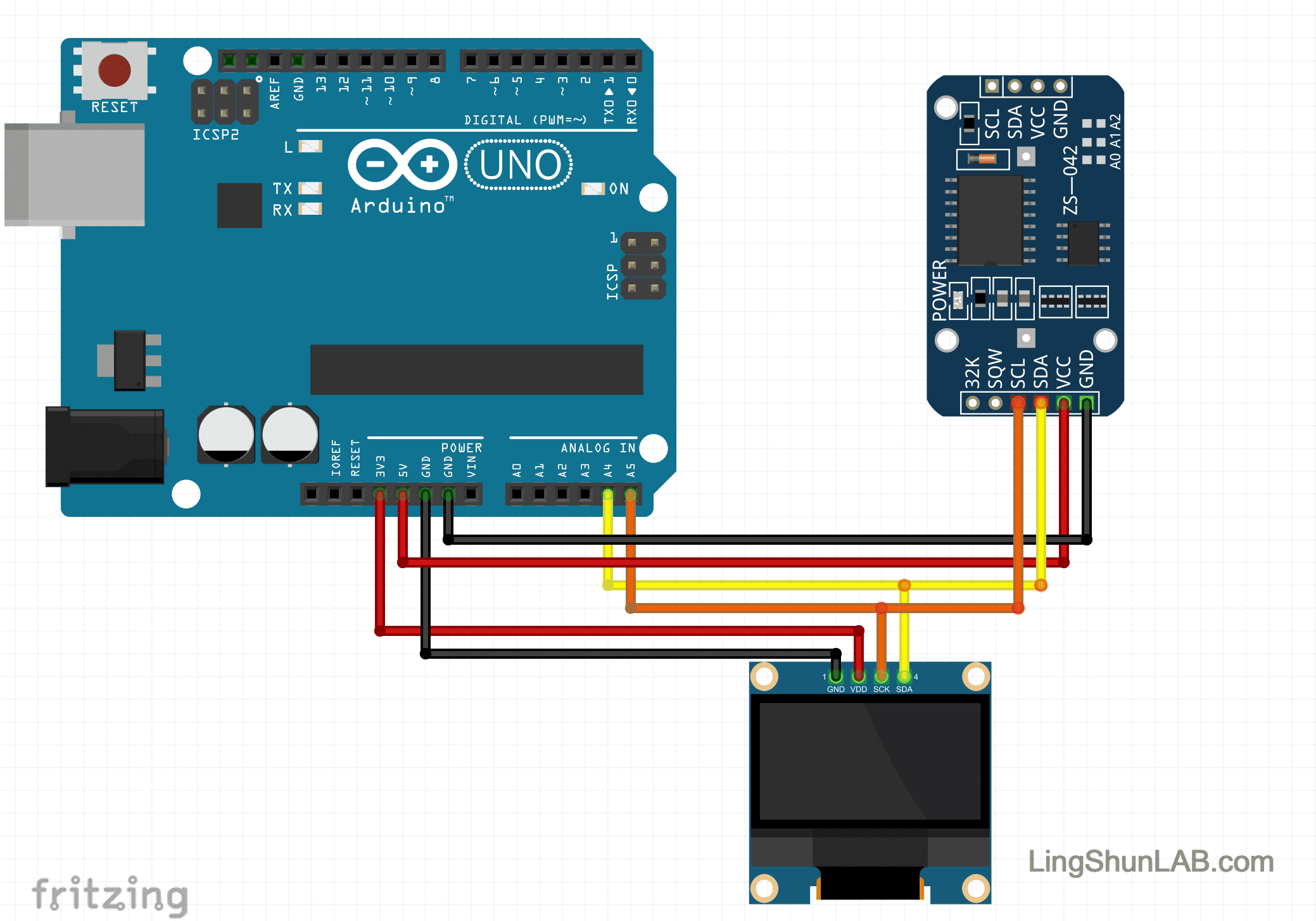Click digital pin 4 on the Arduino
Screen dimensions: 1316x921
click(540, 61)
